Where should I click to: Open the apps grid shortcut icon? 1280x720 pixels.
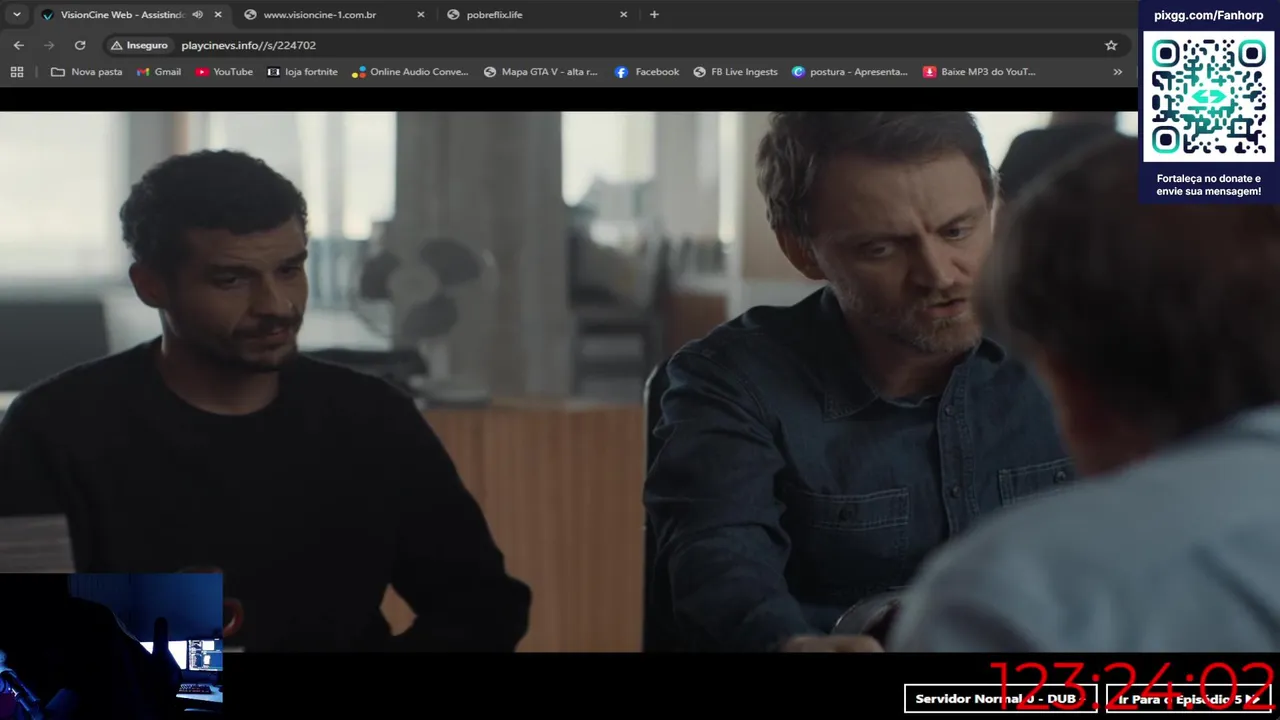pos(17,72)
